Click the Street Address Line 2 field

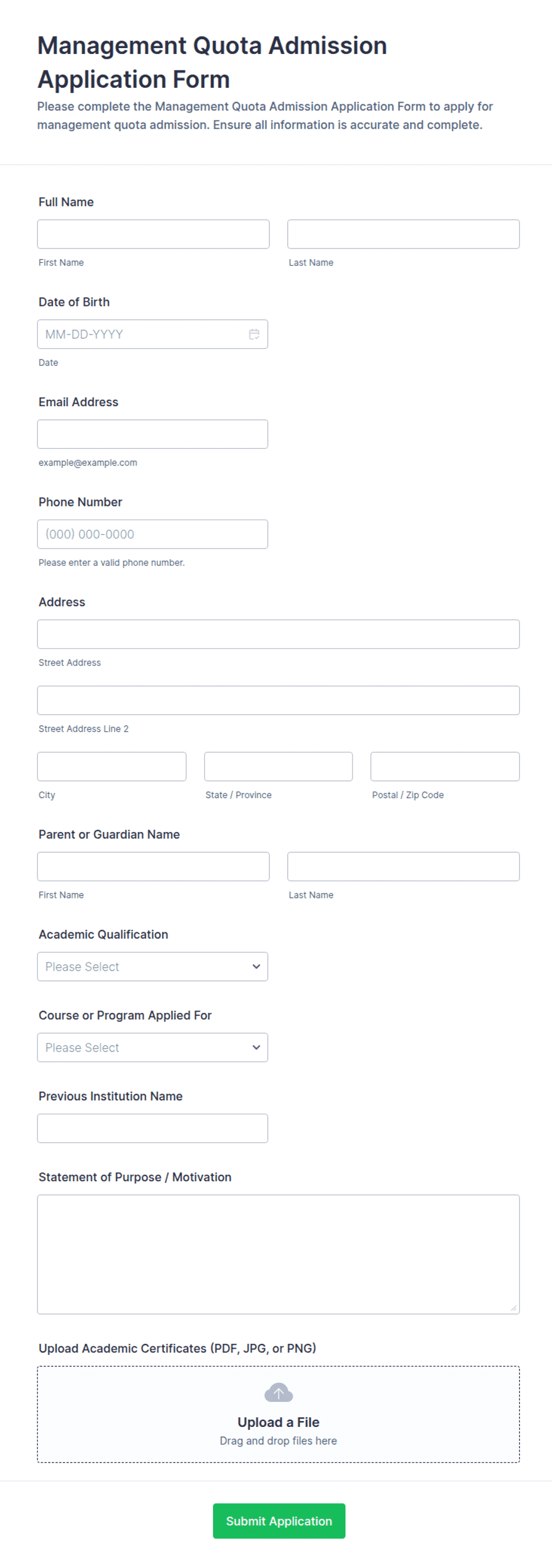(278, 700)
